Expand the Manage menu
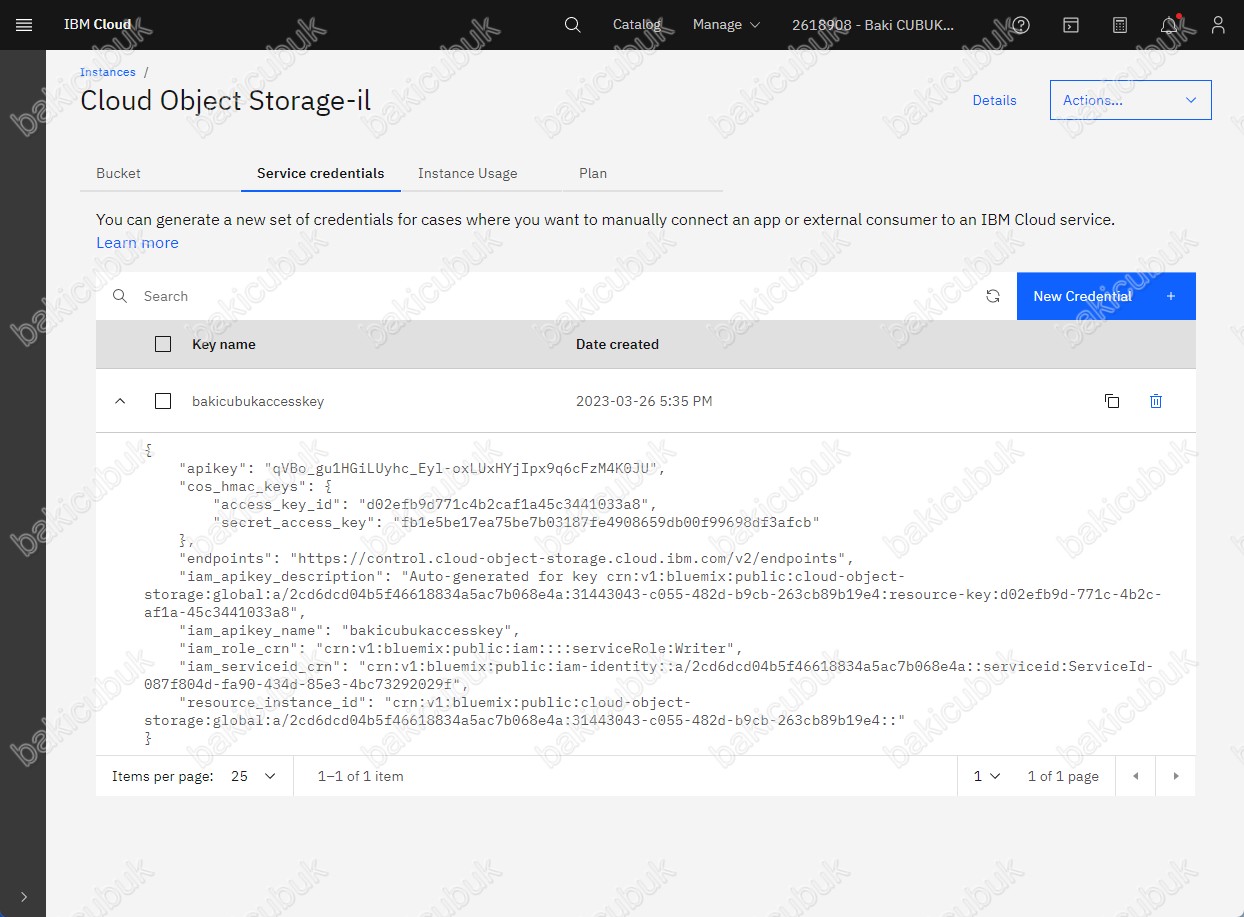This screenshot has width=1244, height=917. [726, 25]
